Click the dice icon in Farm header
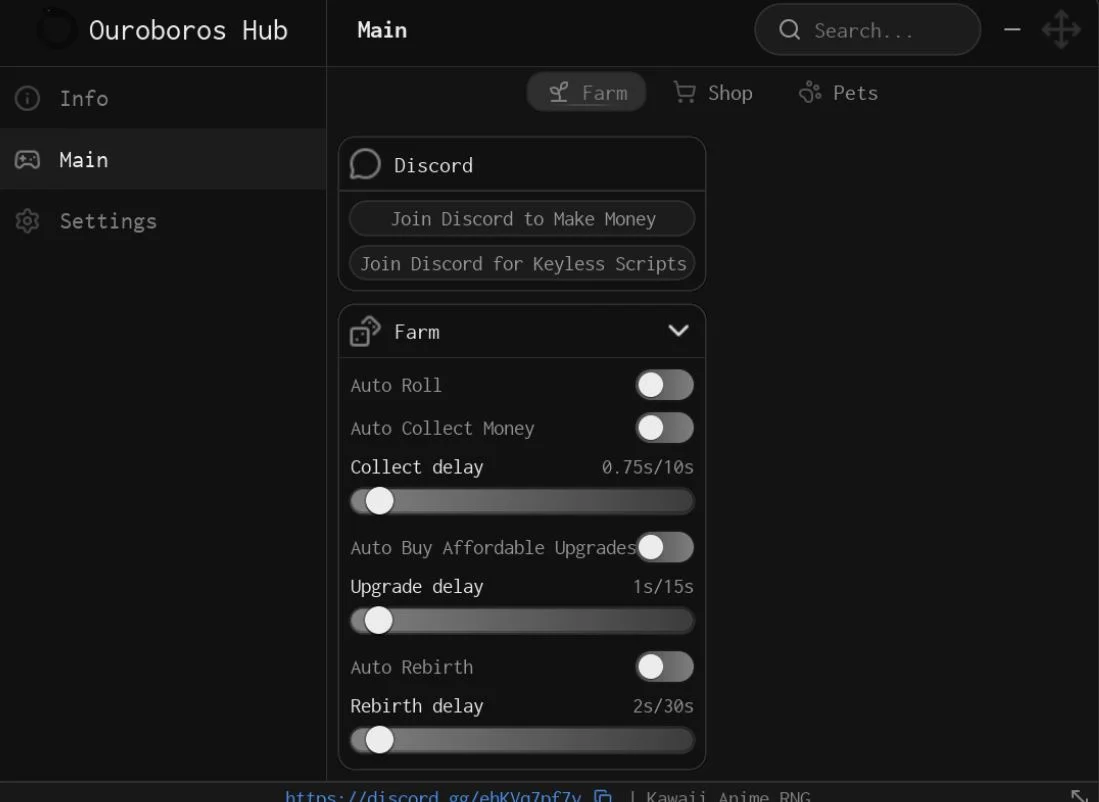The image size is (1099, 802). coord(365,331)
